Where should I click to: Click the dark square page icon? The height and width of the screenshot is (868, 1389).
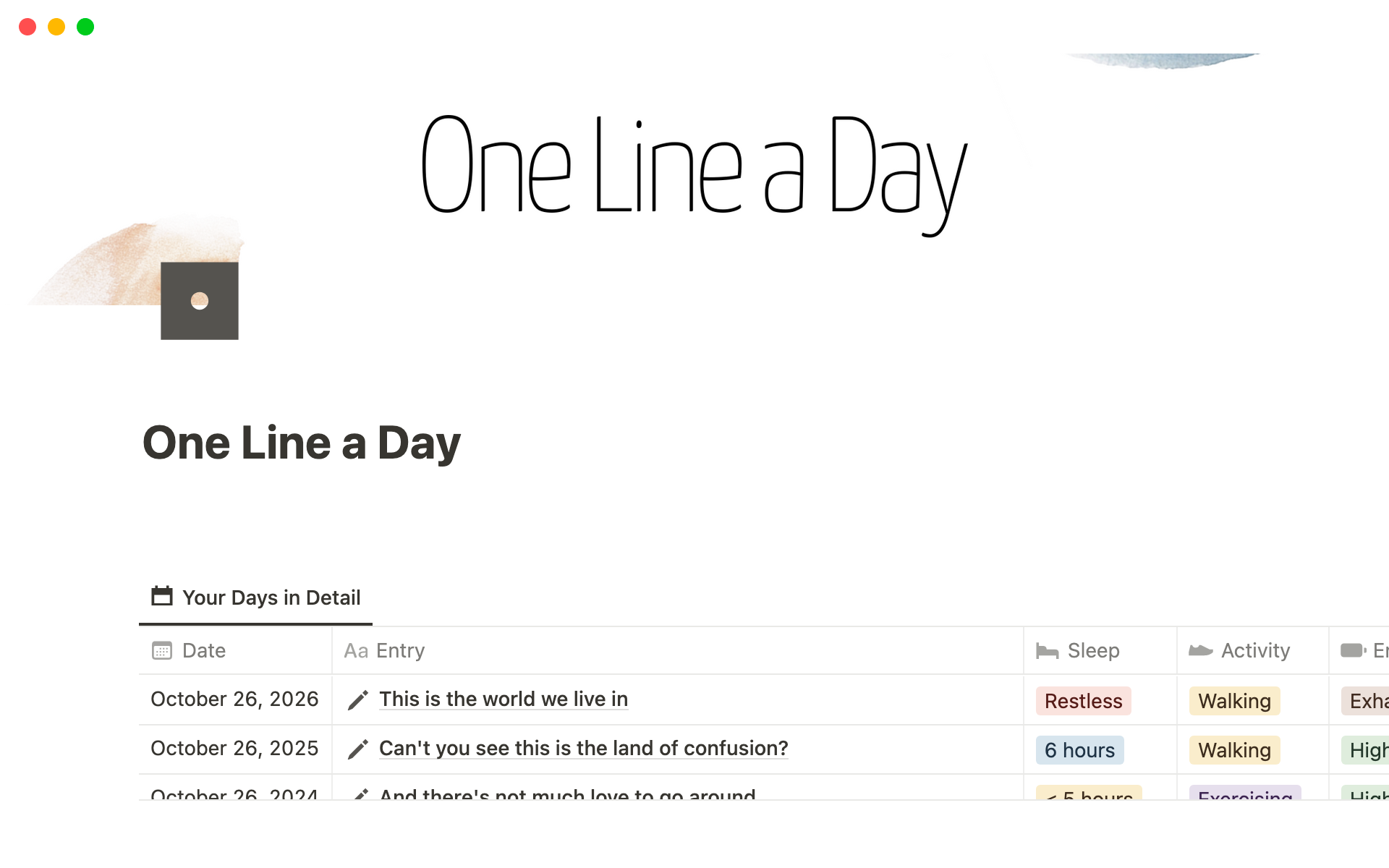click(x=200, y=301)
